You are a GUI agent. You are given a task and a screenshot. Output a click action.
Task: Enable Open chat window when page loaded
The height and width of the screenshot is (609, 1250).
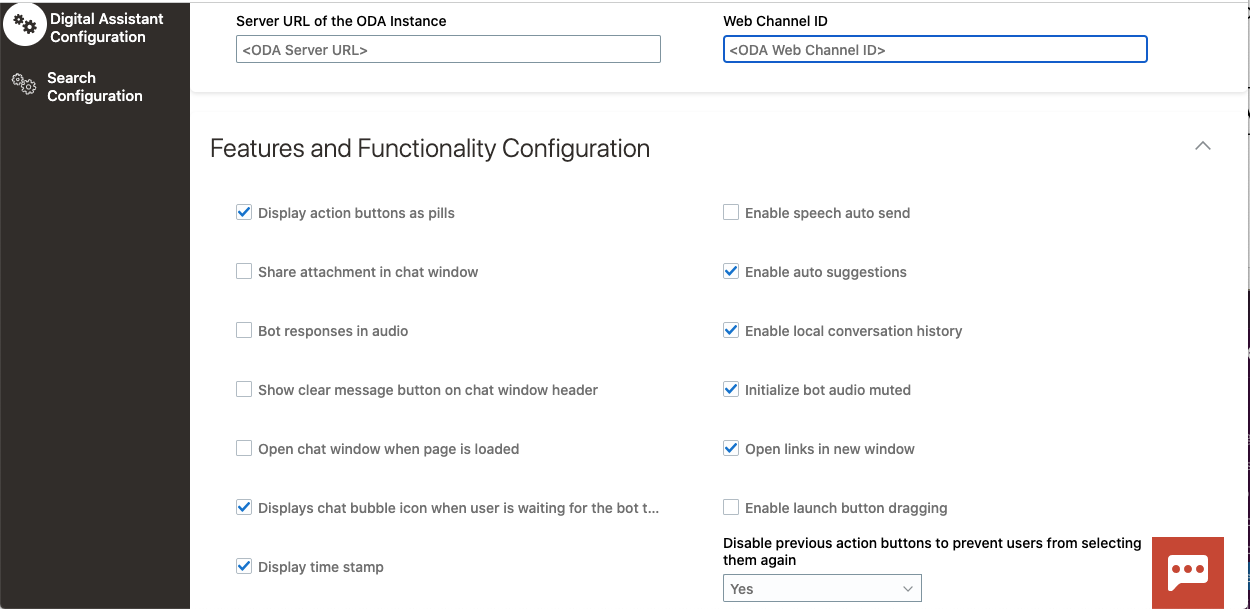pyautogui.click(x=244, y=448)
